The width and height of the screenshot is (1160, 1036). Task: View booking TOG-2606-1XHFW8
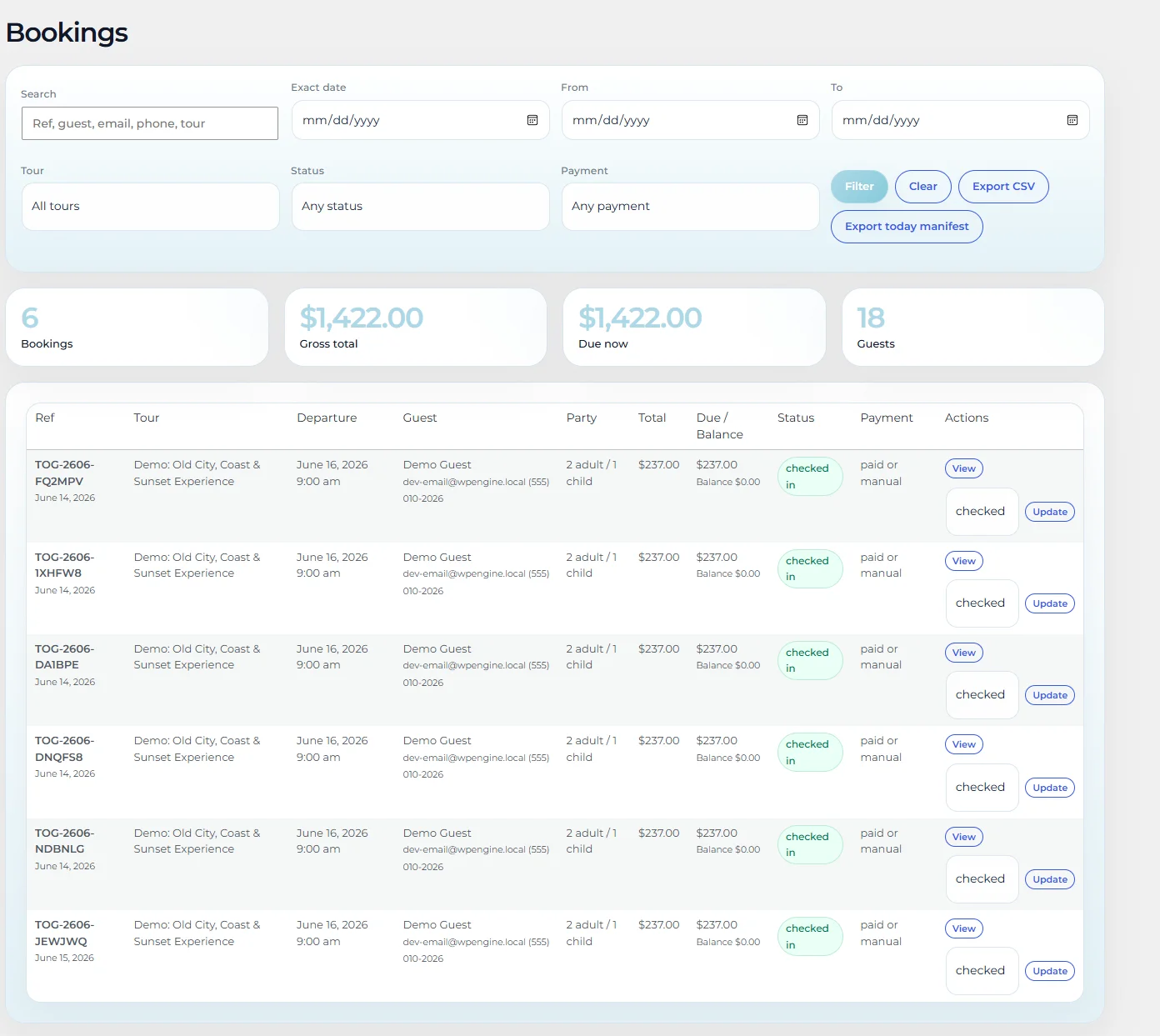964,561
